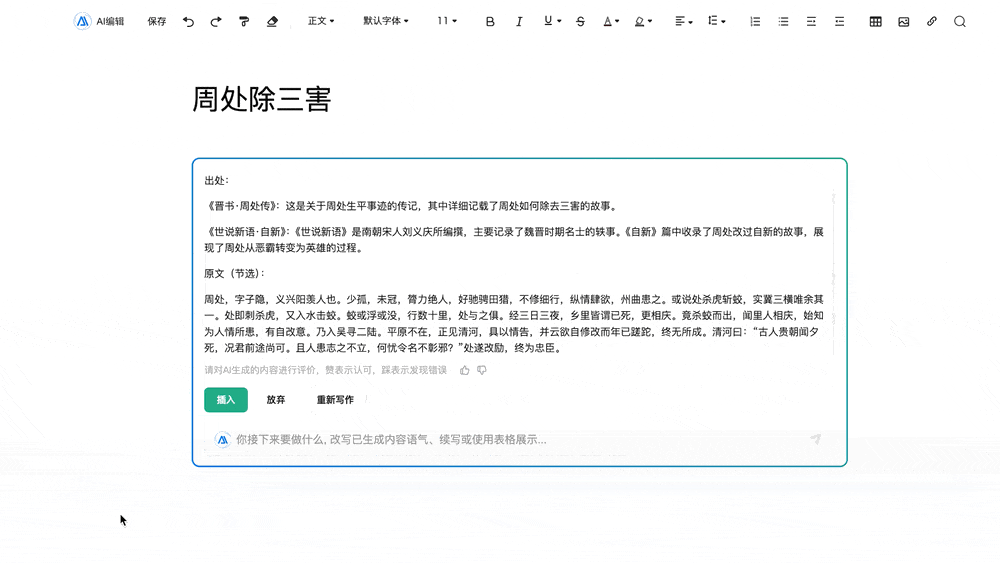
Task: Click 保存 in the toolbar
Action: point(157,21)
